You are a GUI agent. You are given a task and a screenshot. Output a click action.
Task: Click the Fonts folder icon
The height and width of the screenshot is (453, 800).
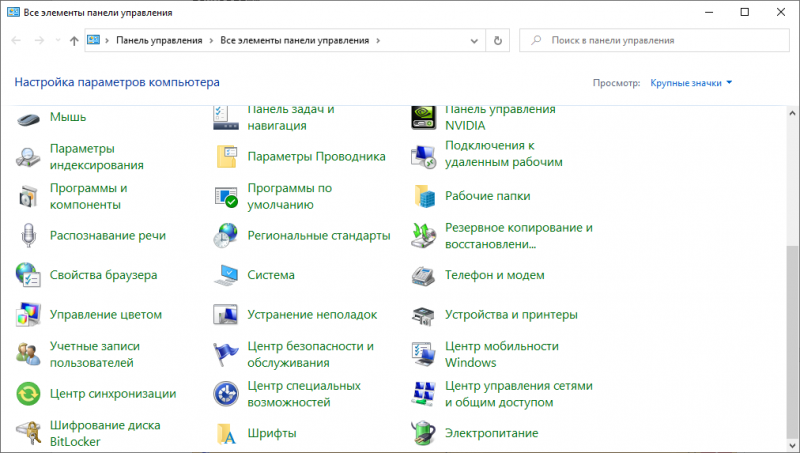coord(226,434)
